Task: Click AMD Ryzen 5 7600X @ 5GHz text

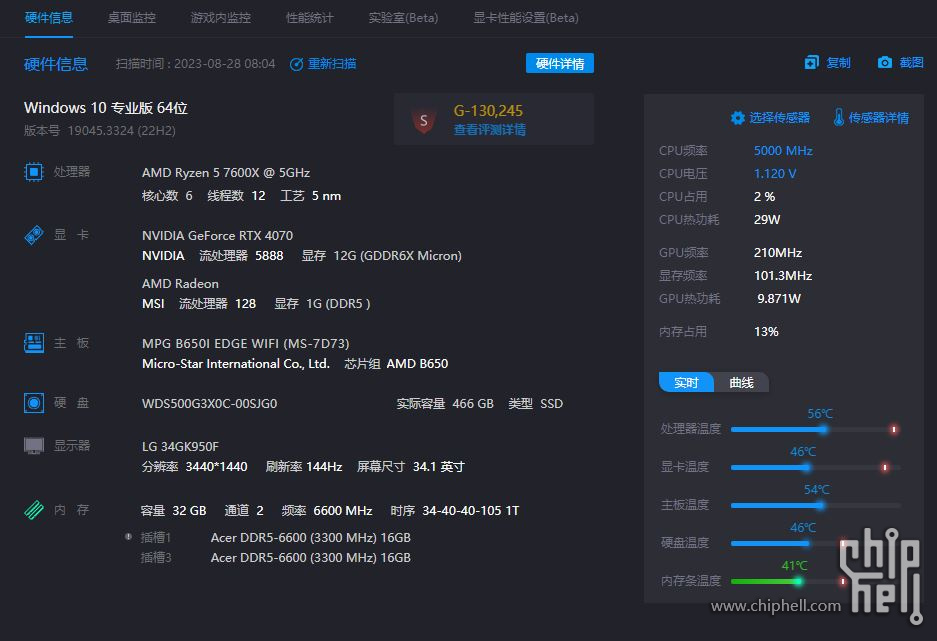Action: [x=226, y=173]
